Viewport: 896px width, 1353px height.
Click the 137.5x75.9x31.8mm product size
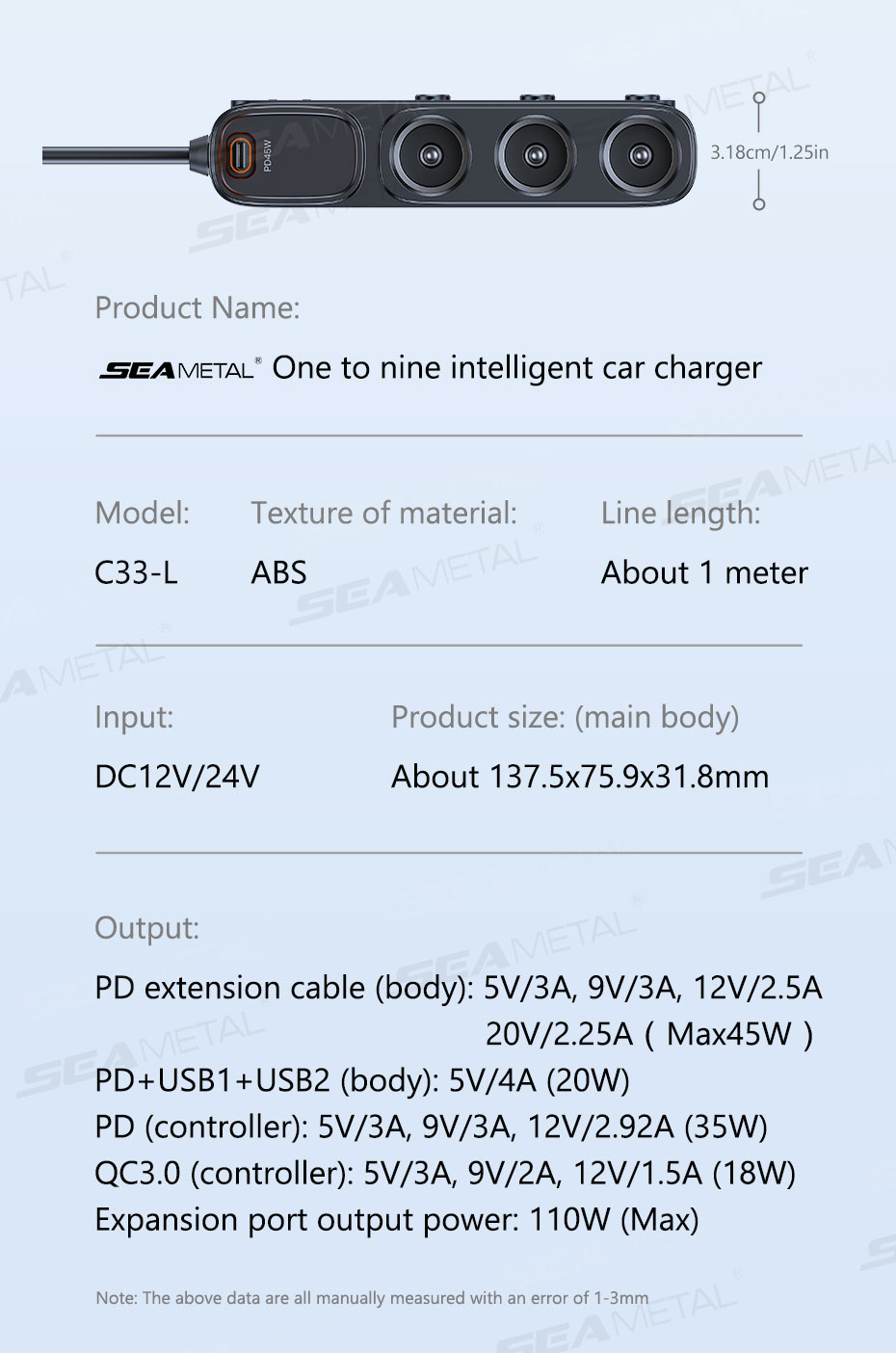point(630,777)
